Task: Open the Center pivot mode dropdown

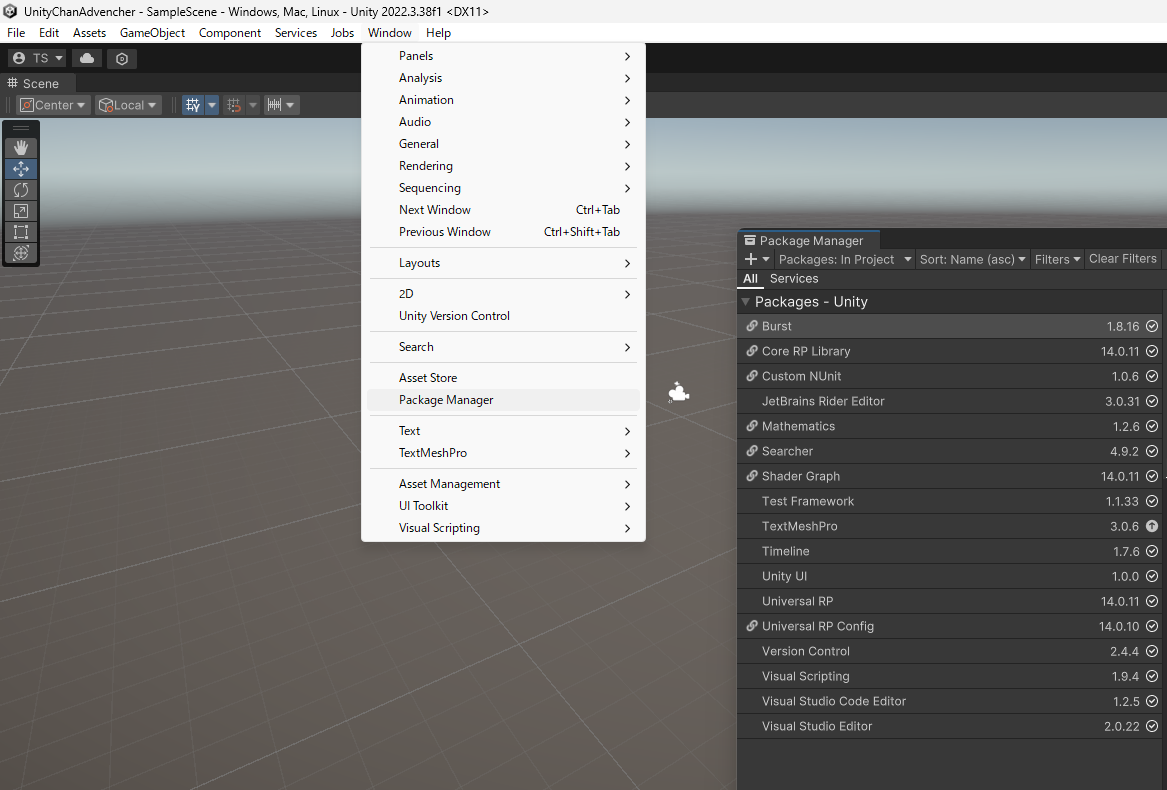Action: [54, 105]
